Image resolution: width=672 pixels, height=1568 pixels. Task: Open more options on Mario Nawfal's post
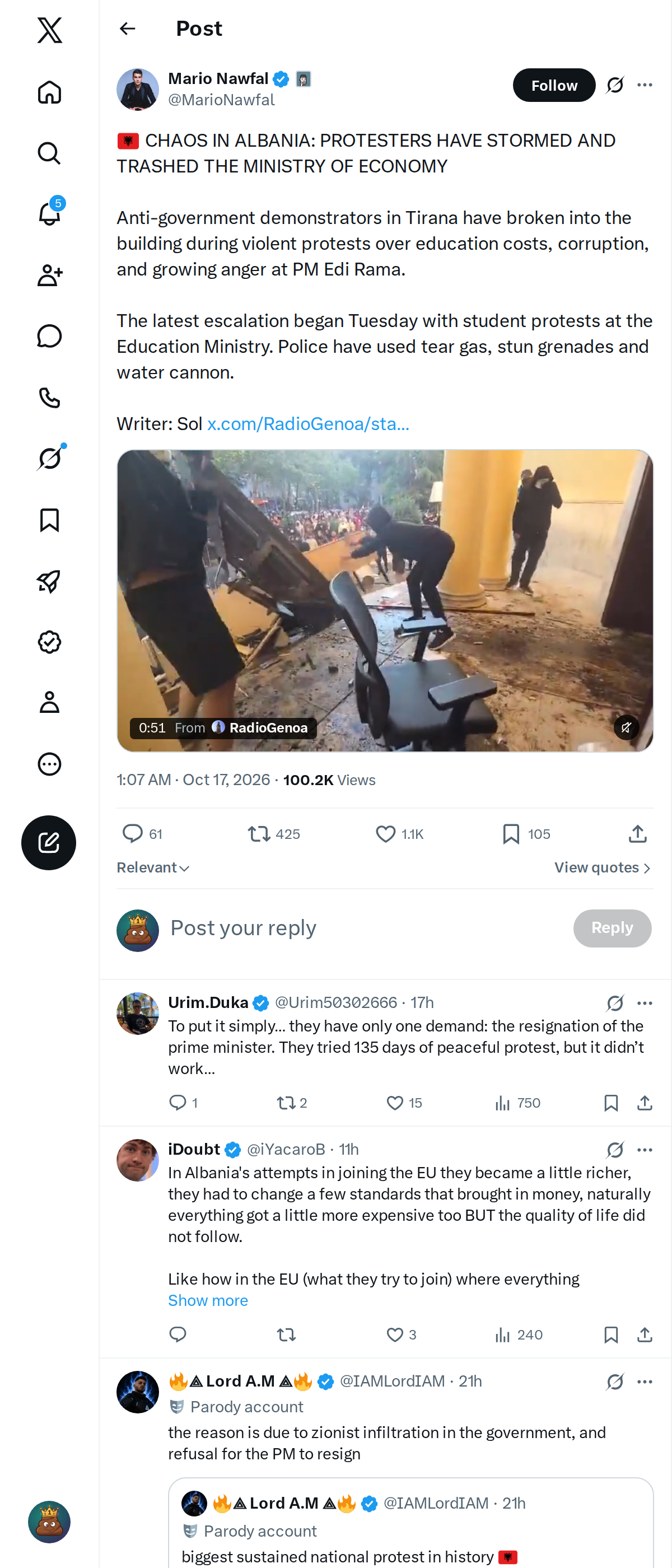645,85
